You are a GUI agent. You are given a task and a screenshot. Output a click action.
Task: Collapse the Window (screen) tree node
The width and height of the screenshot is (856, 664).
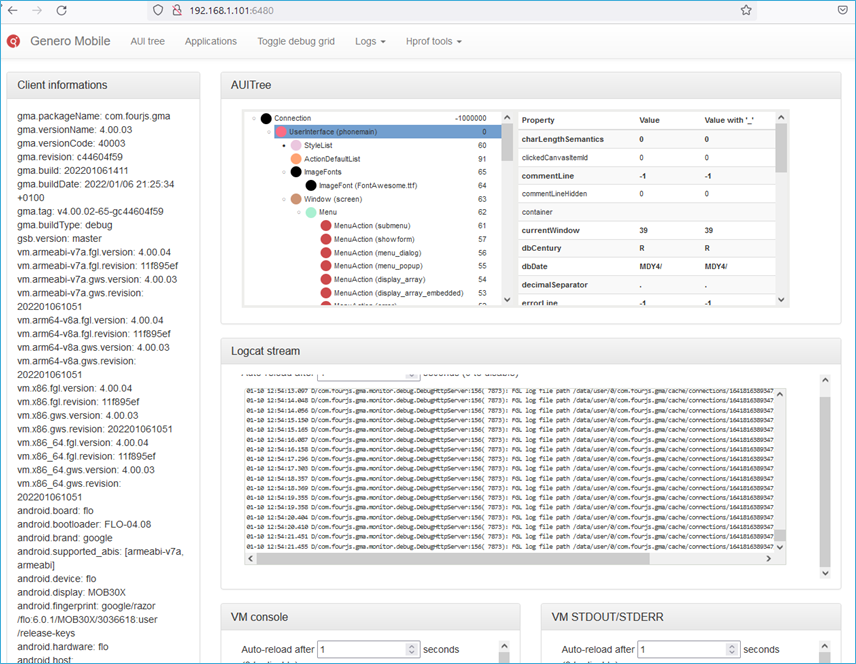(x=283, y=200)
